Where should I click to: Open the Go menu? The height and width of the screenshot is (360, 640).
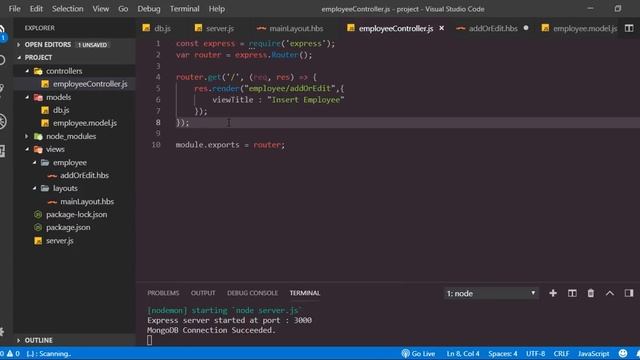point(123,9)
